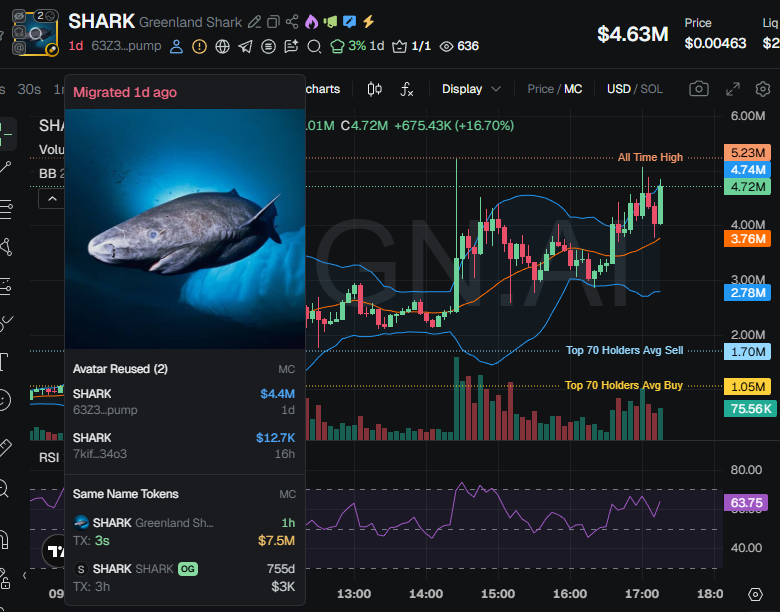This screenshot has height=612, width=780.
Task: Switch chart currency to USD
Action: pos(618,89)
